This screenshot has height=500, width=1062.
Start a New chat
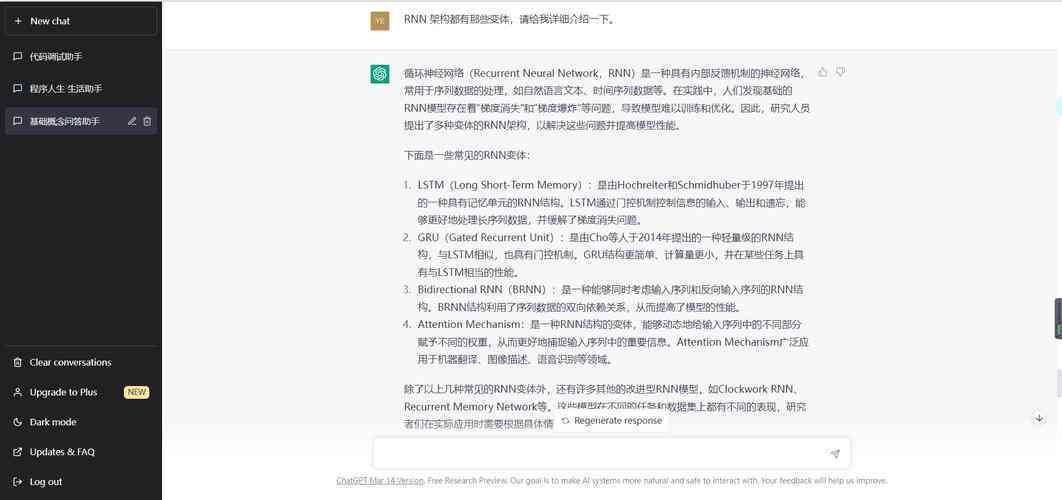(x=81, y=21)
